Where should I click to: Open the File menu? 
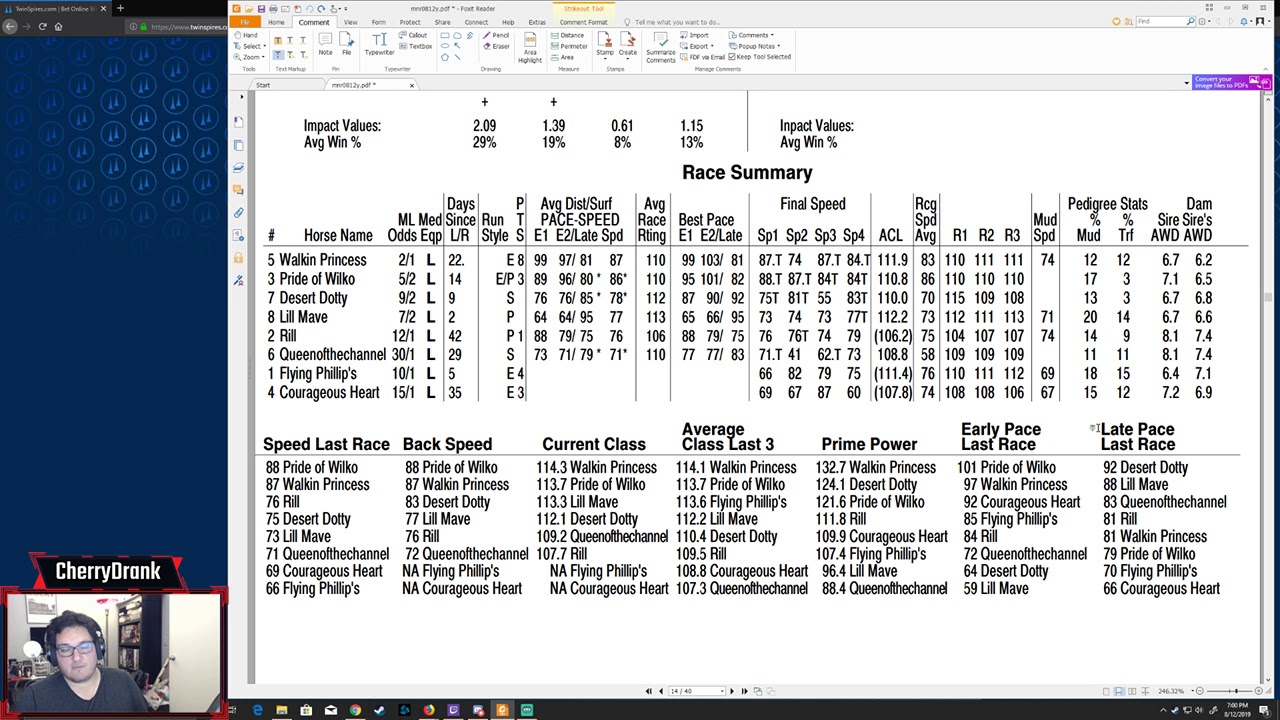point(244,22)
